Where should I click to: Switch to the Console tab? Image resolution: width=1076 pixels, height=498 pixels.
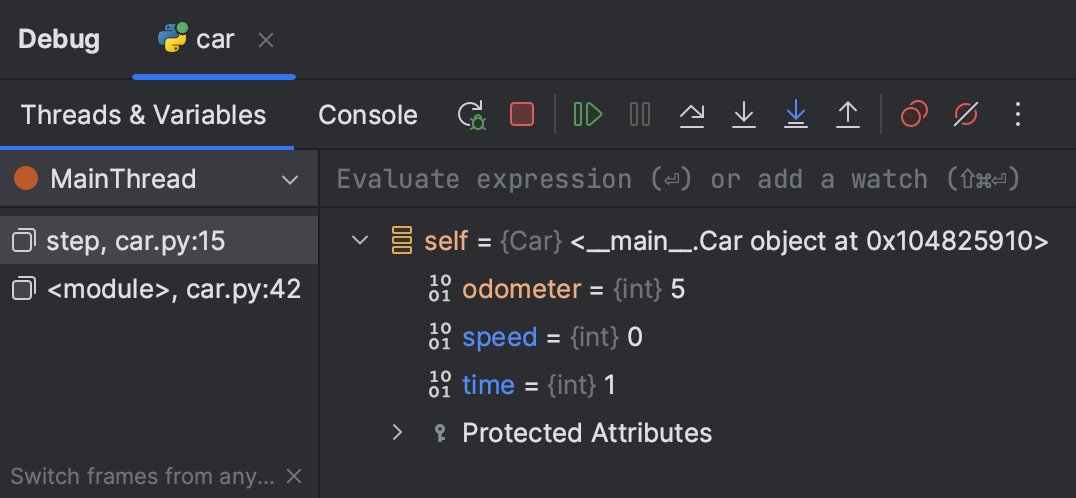tap(368, 115)
